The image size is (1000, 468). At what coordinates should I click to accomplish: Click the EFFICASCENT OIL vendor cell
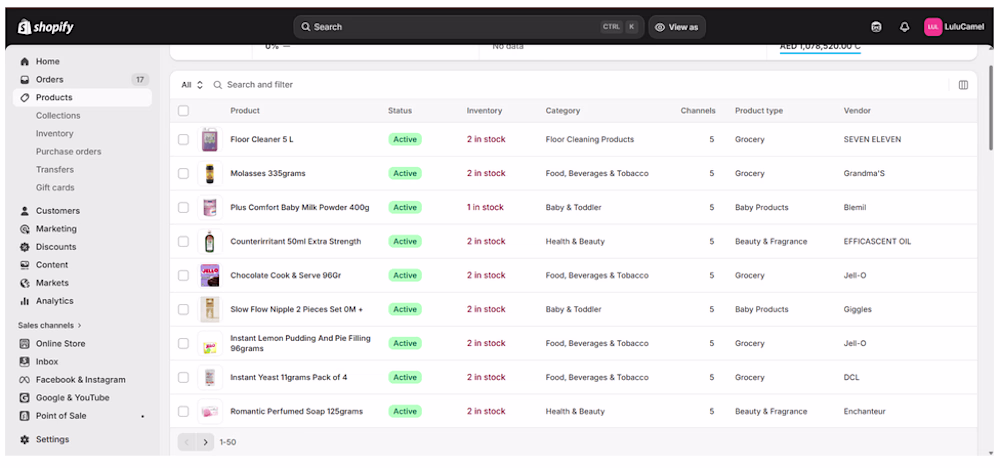tap(877, 242)
